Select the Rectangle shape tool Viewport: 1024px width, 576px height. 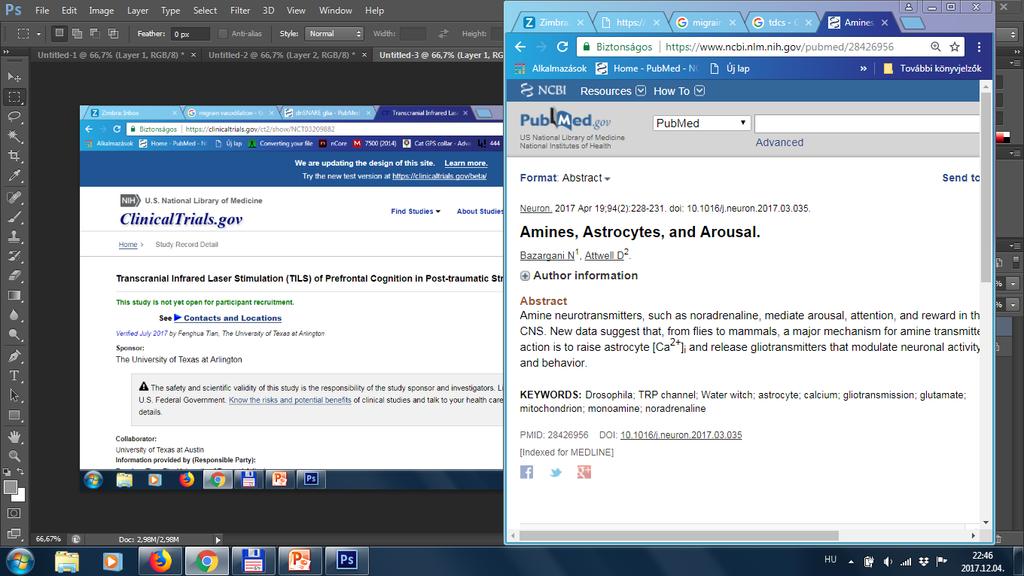pos(14,415)
